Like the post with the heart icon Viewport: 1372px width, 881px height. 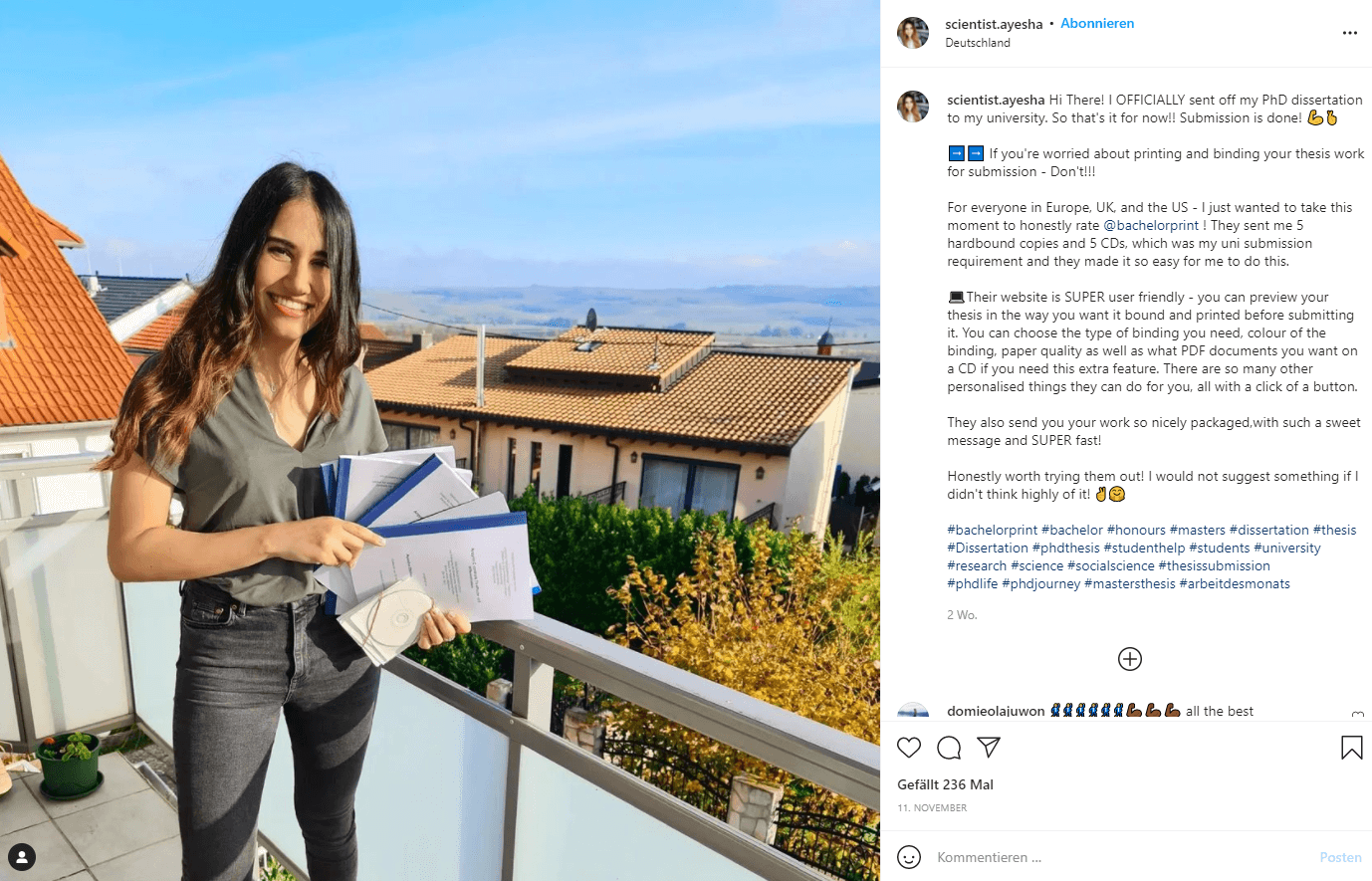pyautogui.click(x=909, y=748)
